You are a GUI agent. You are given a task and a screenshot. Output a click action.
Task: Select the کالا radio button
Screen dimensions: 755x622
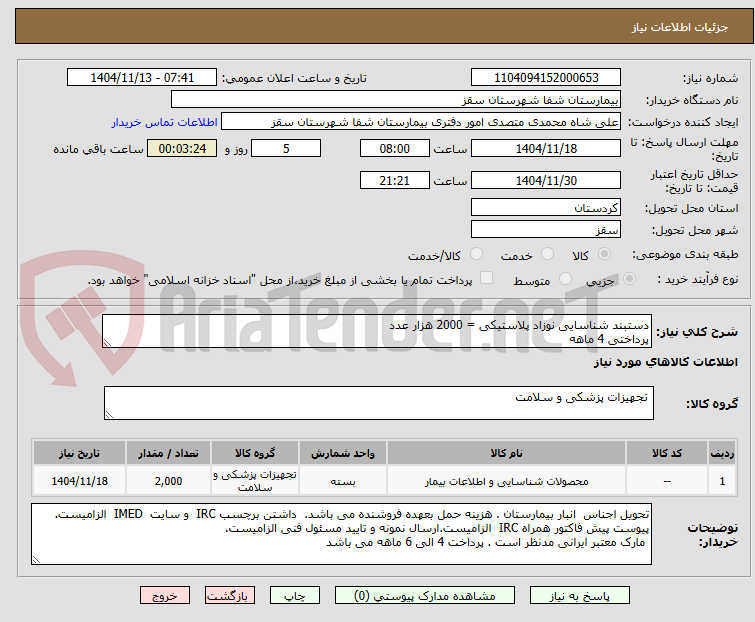tap(604, 254)
